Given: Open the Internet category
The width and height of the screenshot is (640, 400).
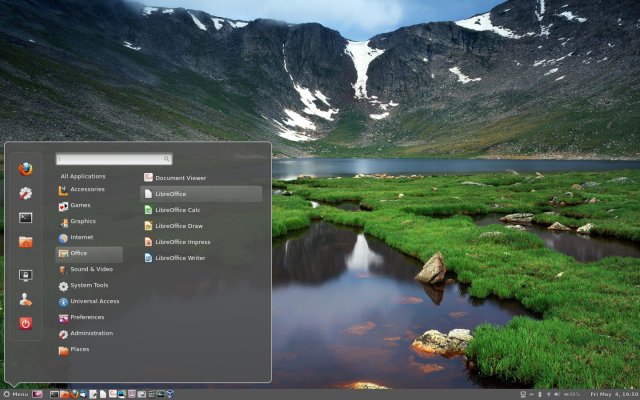Looking at the screenshot, I should coord(82,237).
